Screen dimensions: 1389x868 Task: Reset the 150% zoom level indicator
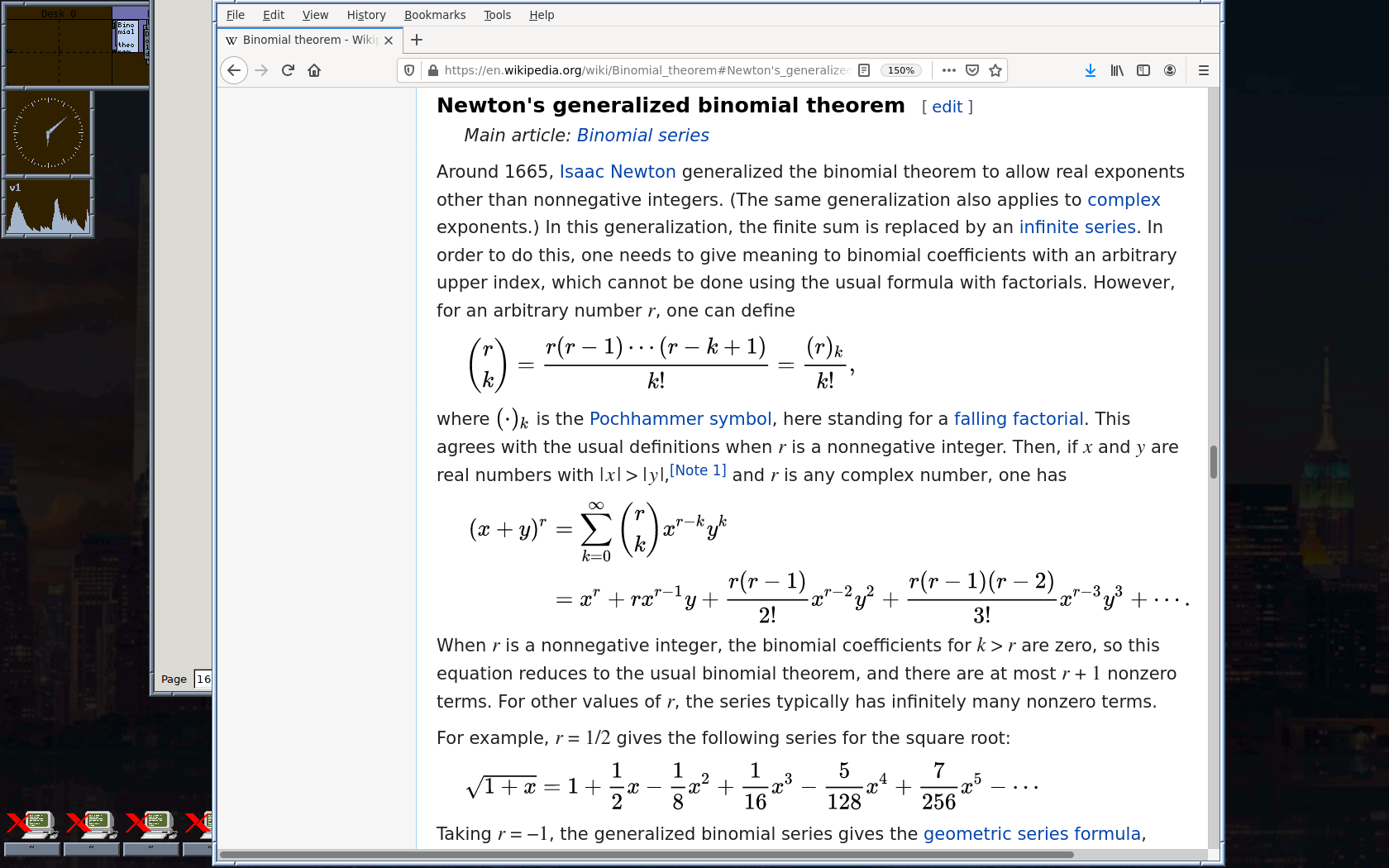pyautogui.click(x=900, y=70)
